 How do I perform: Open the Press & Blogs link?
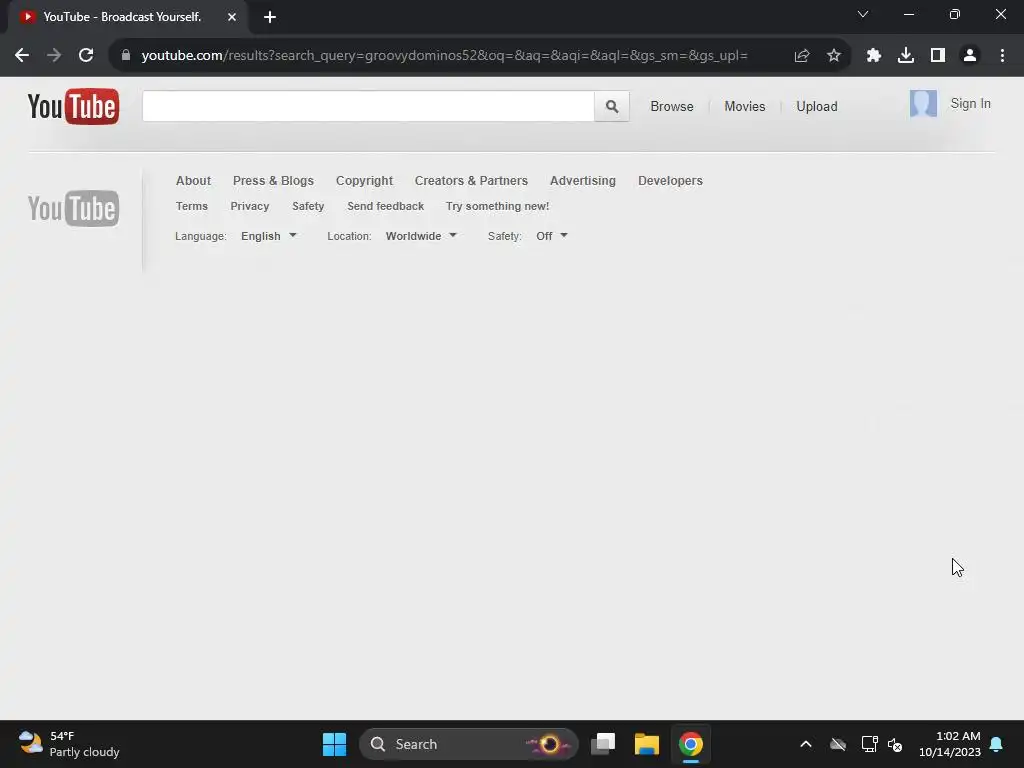(273, 181)
